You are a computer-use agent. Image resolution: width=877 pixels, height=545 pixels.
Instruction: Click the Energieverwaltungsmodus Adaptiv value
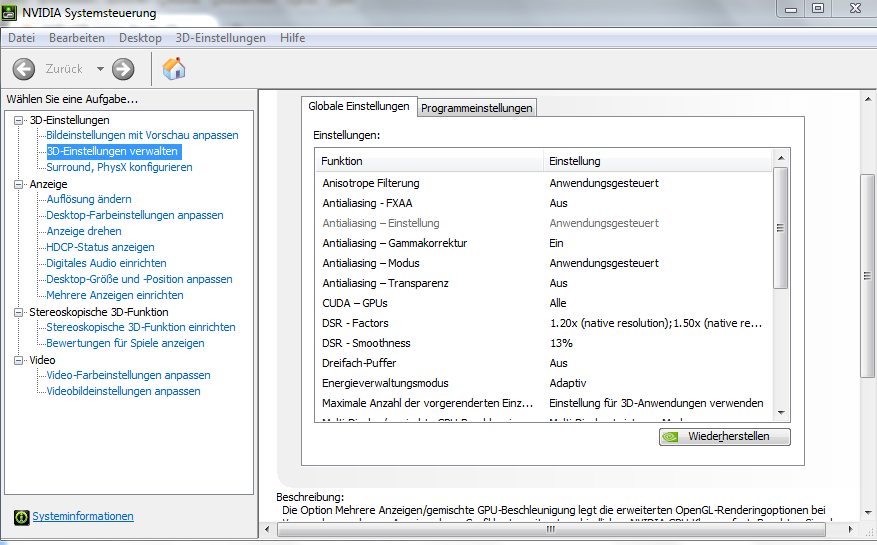tap(568, 383)
